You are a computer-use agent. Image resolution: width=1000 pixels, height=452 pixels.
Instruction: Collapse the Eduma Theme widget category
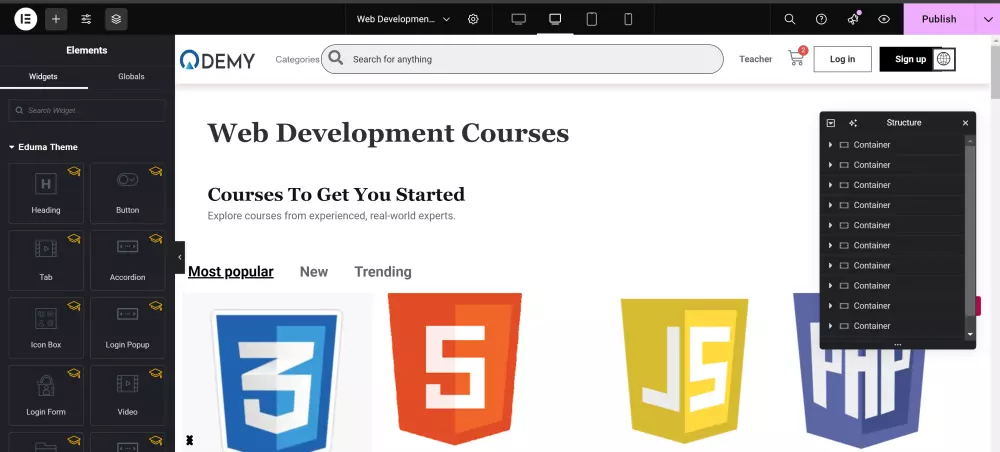[x=43, y=147]
